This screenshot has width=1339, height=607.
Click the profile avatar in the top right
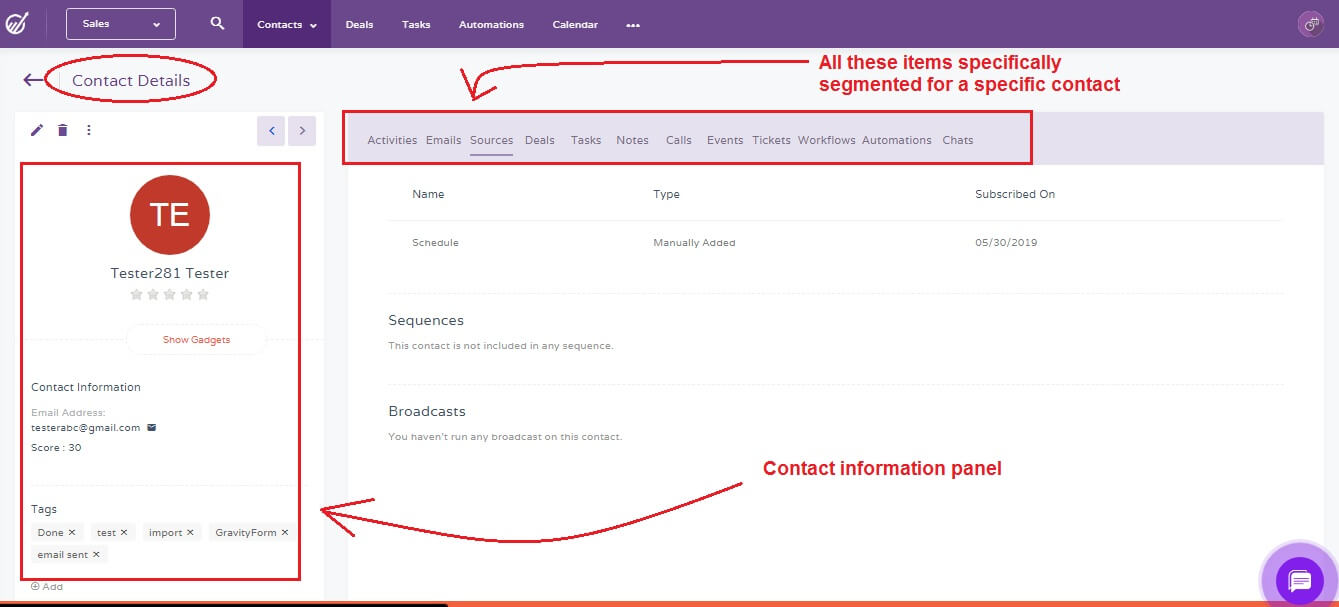tap(1310, 22)
